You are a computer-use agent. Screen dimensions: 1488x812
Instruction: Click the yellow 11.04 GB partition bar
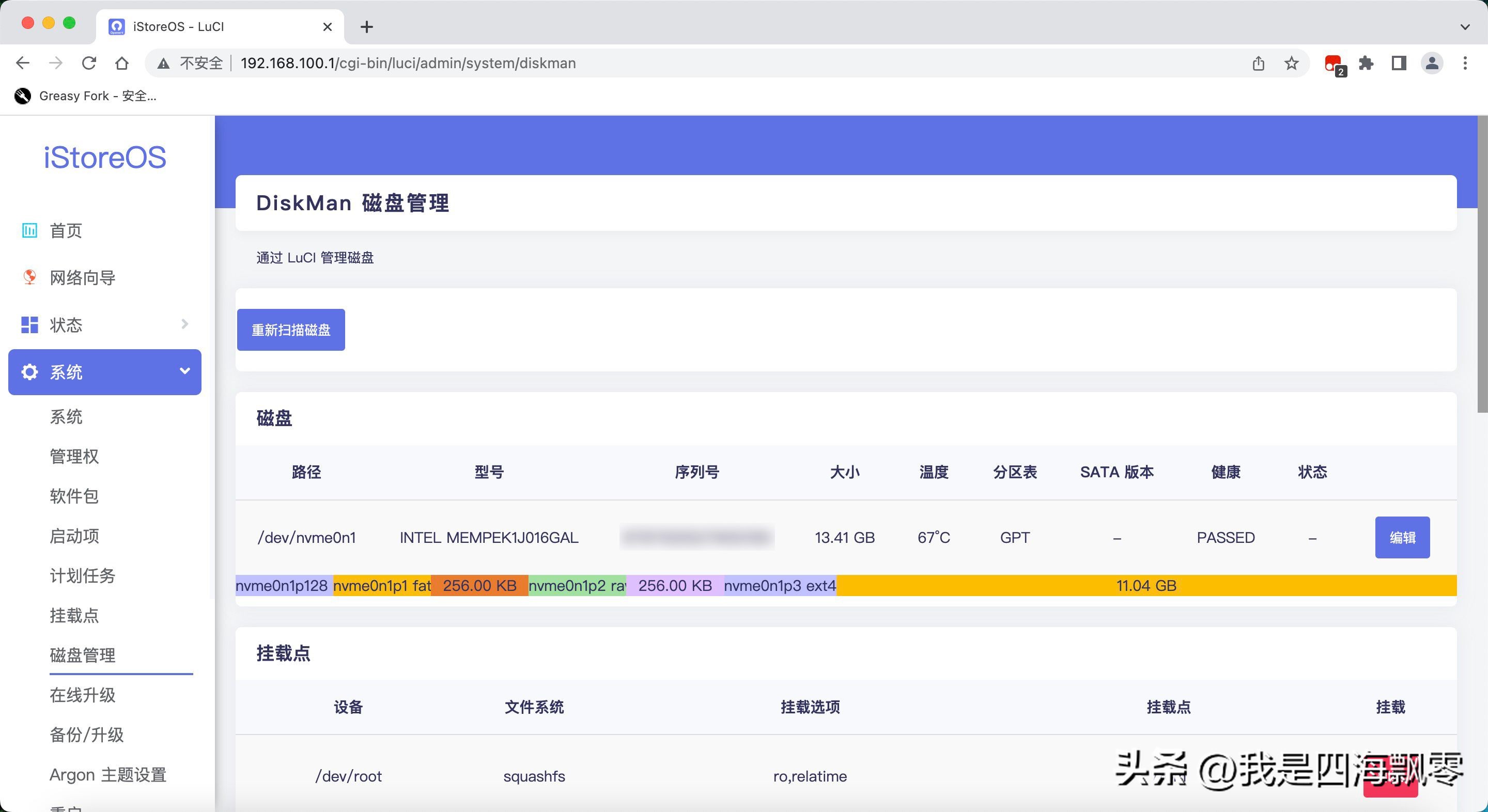click(x=1146, y=586)
